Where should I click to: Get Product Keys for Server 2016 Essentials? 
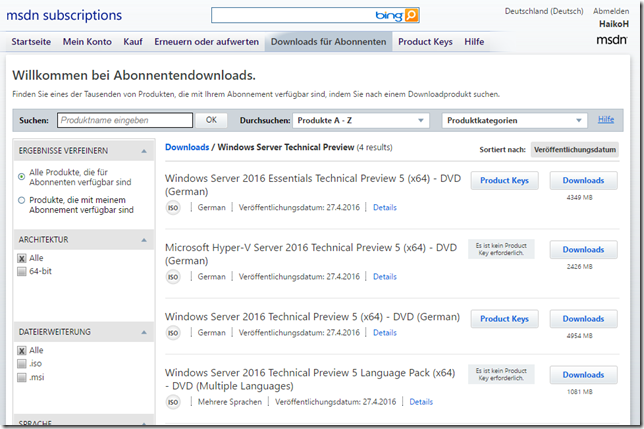(x=504, y=181)
